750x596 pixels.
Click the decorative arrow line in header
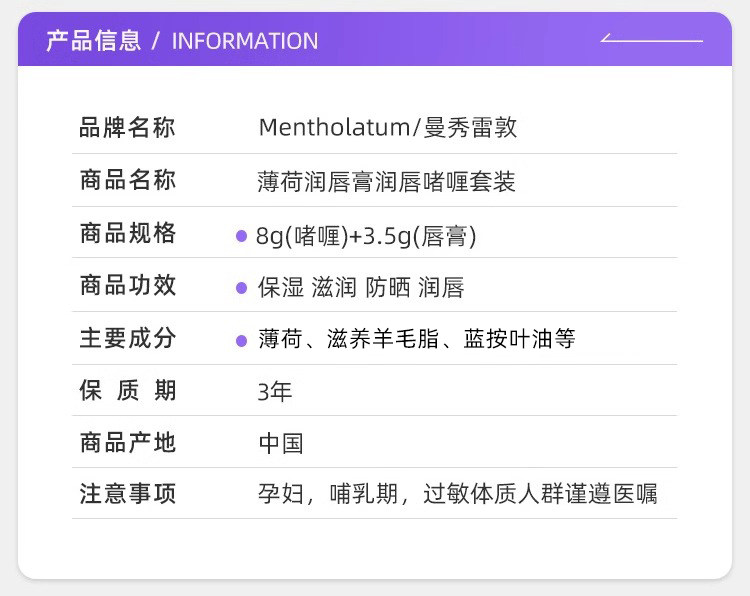pos(651,41)
